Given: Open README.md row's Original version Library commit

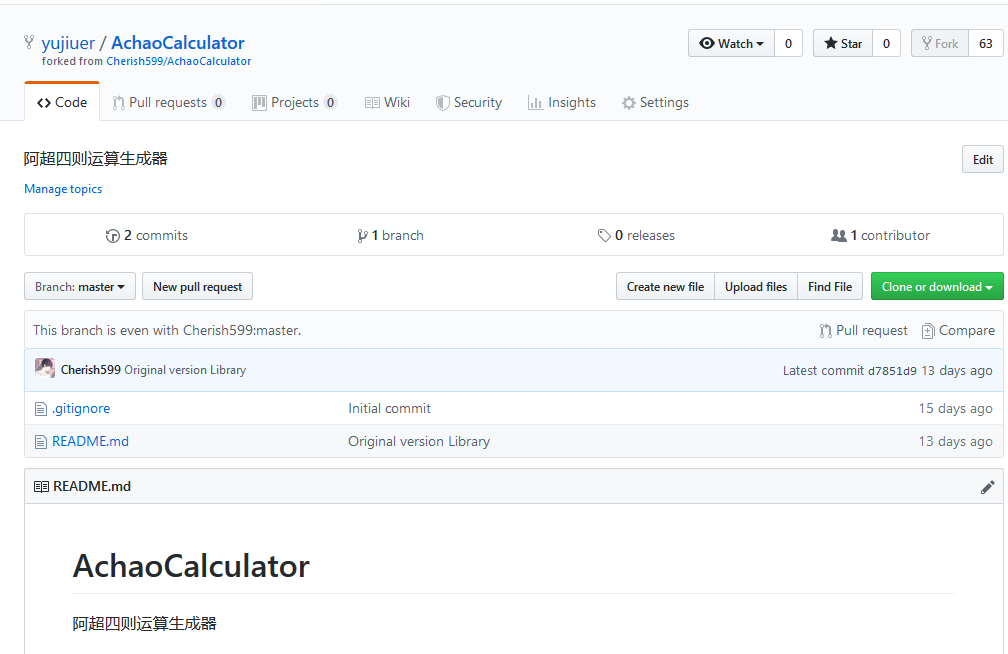Looking at the screenshot, I should [x=419, y=441].
